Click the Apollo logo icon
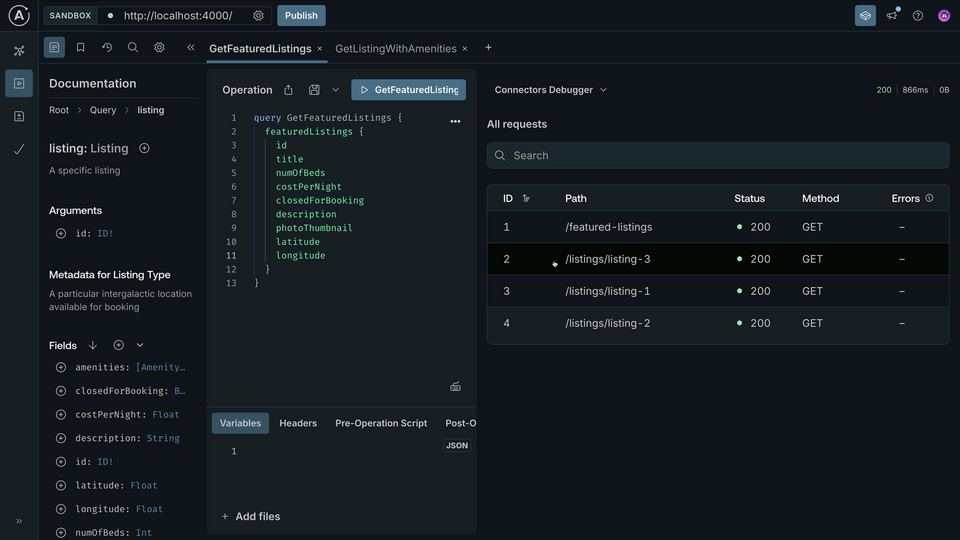This screenshot has width=960, height=540. (x=19, y=15)
